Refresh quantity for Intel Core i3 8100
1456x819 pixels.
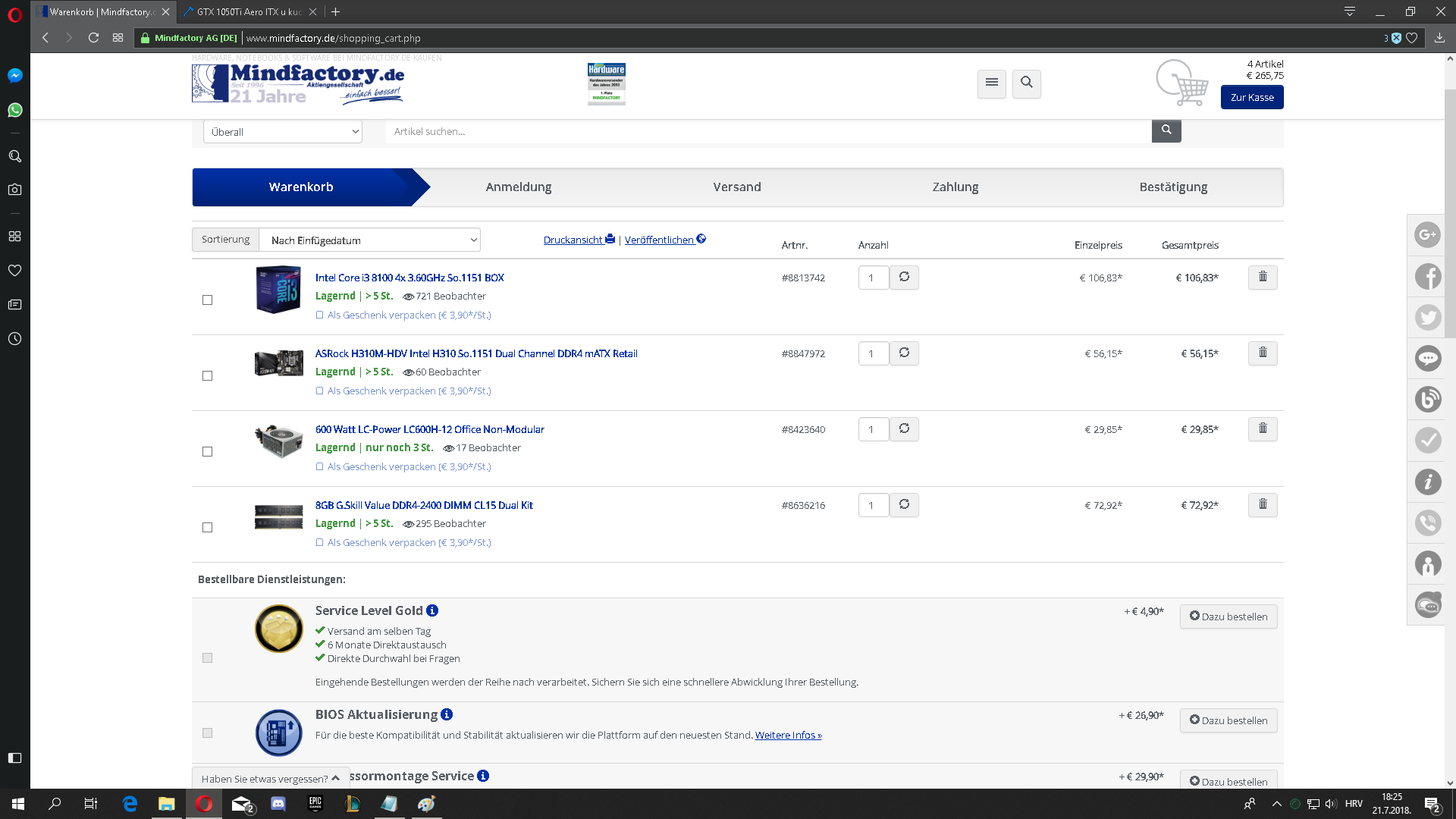click(904, 278)
